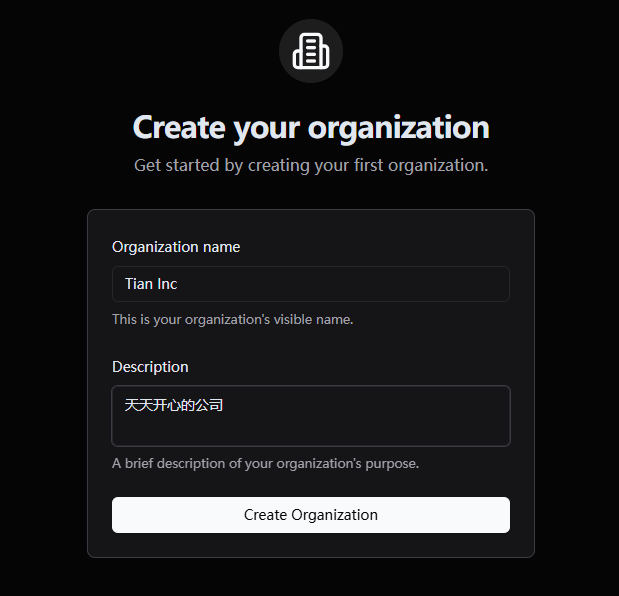The image size is (619, 596).
Task: Place cursor in the "Tian Inc" text
Action: pyautogui.click(x=151, y=284)
